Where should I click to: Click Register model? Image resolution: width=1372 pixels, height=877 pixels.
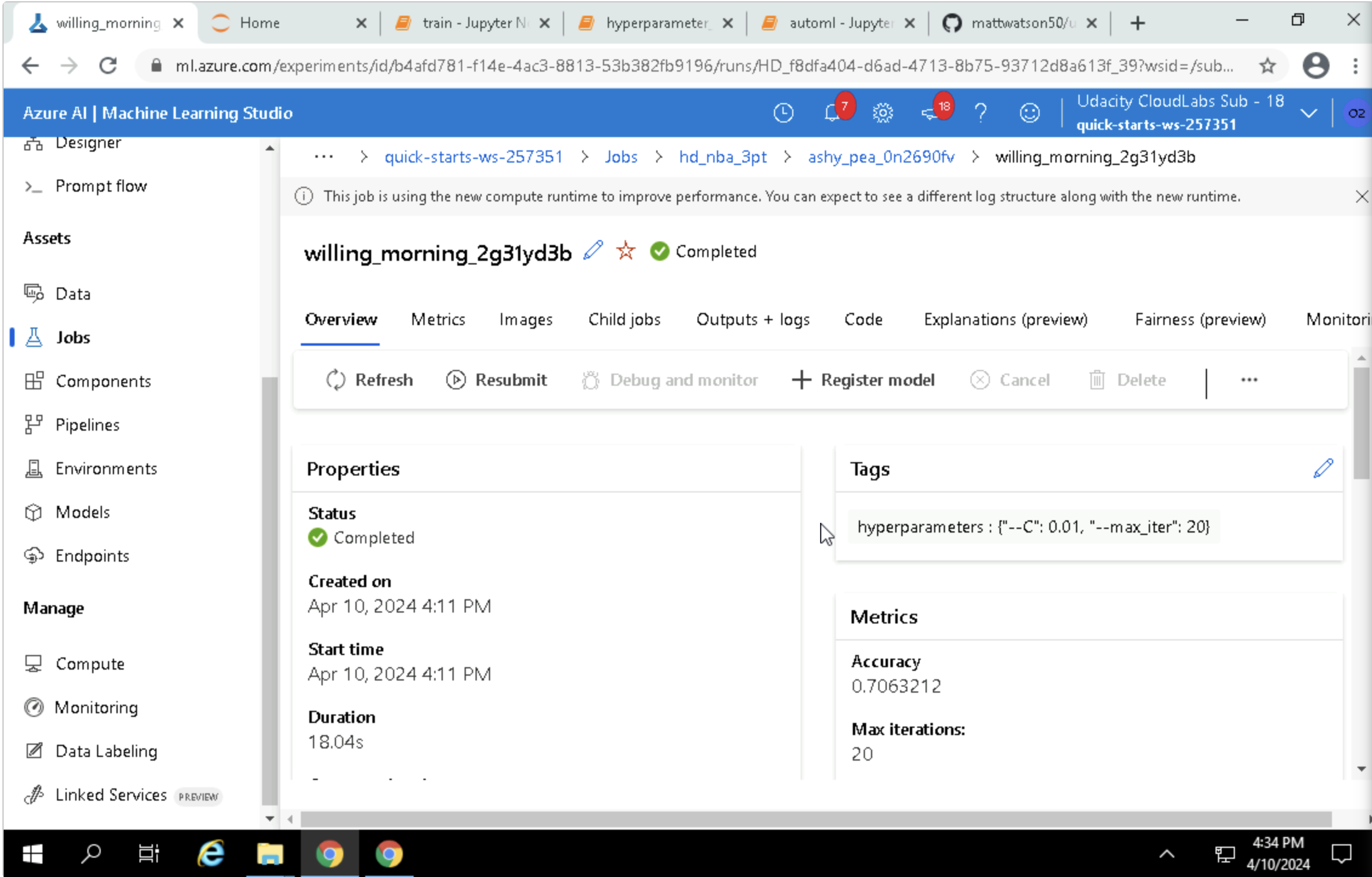click(x=864, y=380)
